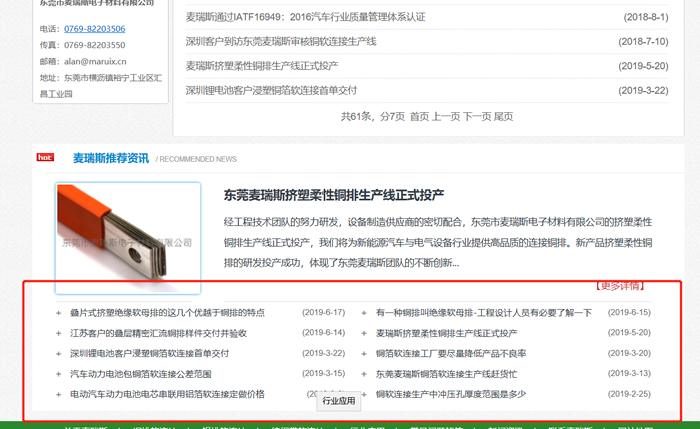Open article 江苏客户的叠层精密汇流铜排样件交付并验收
Image resolution: width=700 pixels, height=429 pixels.
coord(158,333)
